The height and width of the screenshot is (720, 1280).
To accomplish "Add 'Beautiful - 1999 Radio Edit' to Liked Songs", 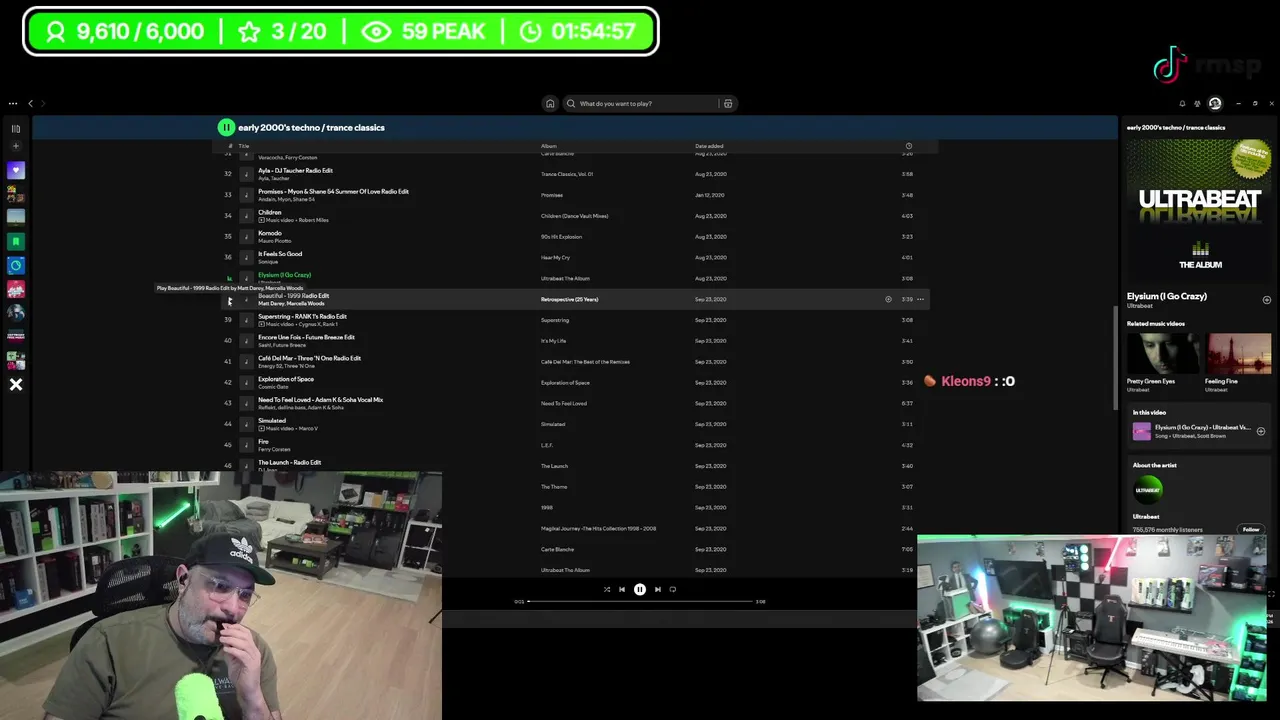I will click(888, 299).
